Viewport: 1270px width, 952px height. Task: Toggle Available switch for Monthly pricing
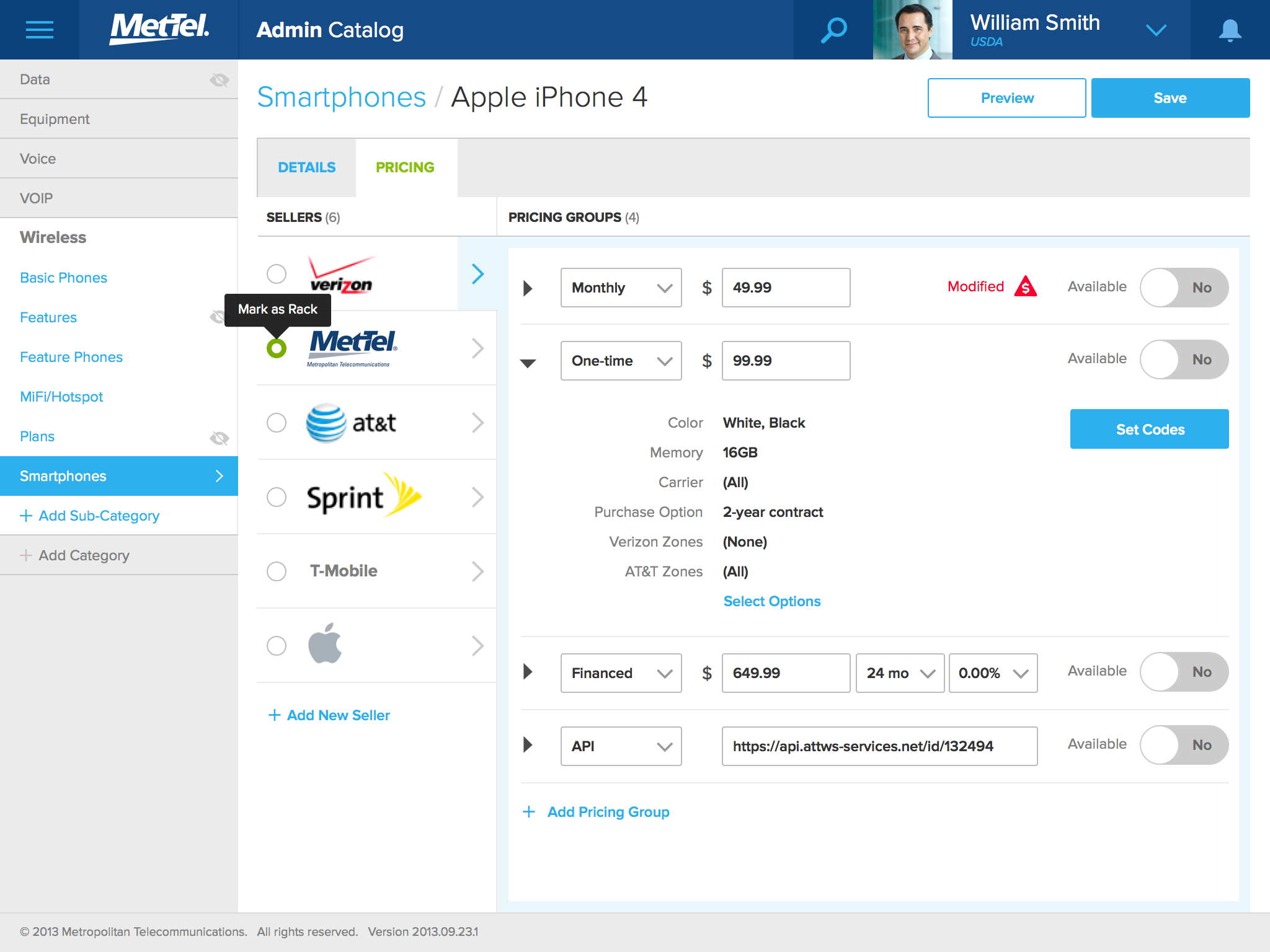click(x=1184, y=288)
